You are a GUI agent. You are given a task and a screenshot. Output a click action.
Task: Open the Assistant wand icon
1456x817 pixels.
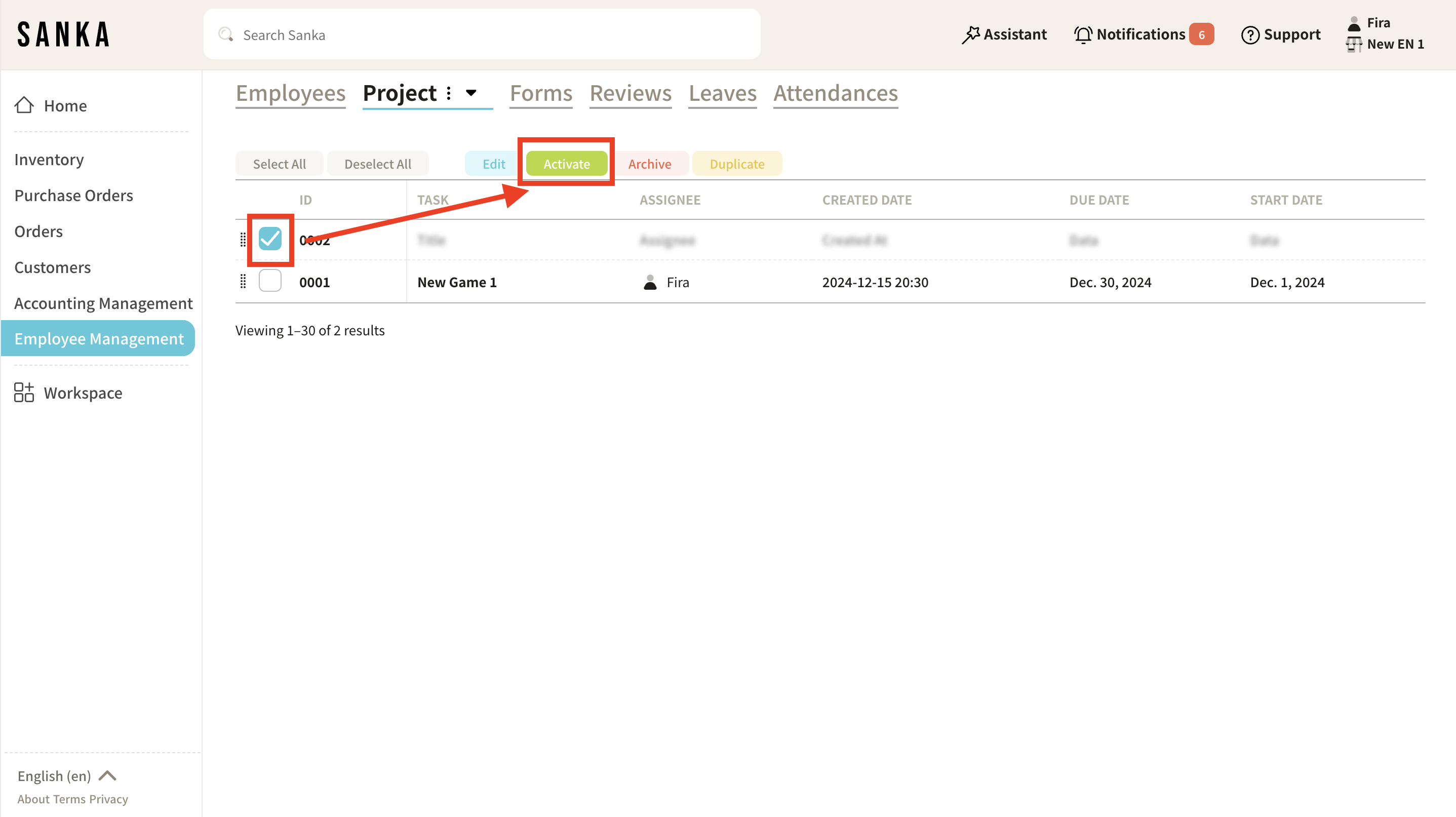(x=970, y=34)
